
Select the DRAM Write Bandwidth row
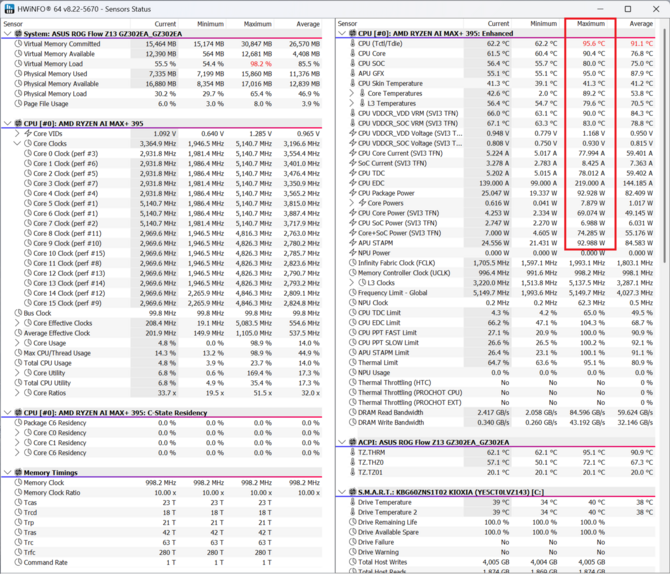[496, 422]
